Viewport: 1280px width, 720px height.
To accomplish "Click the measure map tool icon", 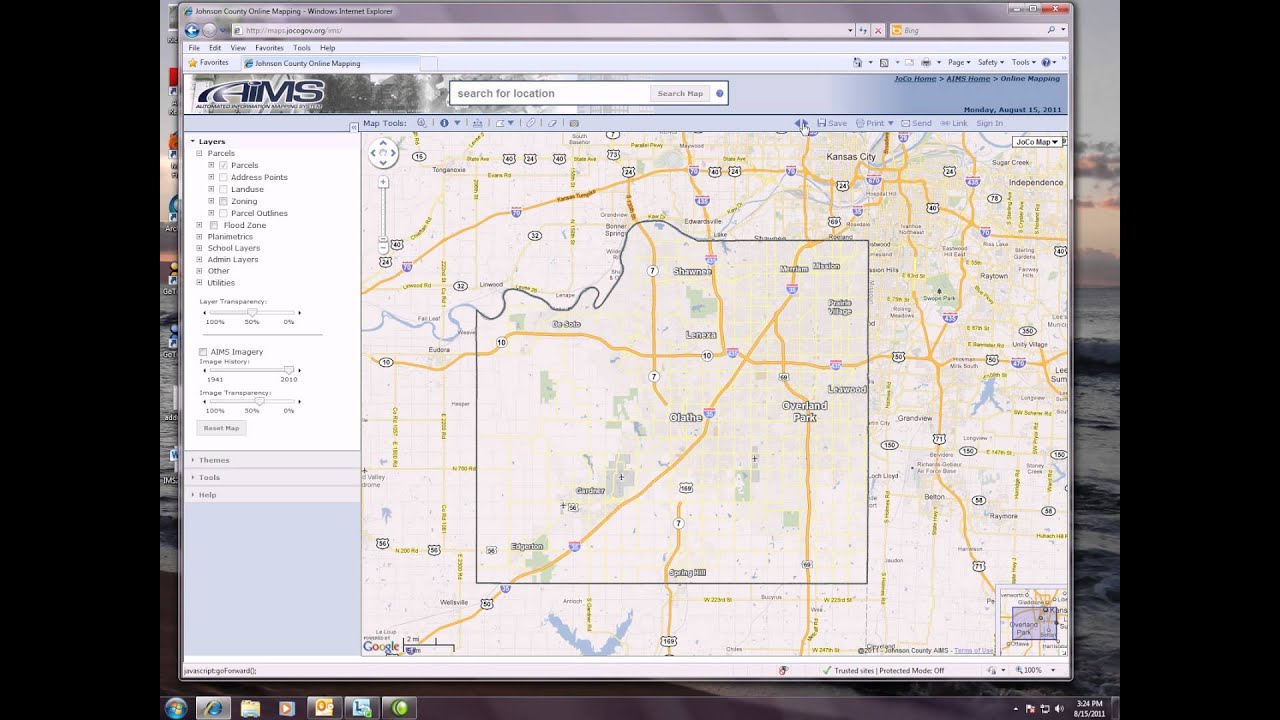I will [477, 123].
